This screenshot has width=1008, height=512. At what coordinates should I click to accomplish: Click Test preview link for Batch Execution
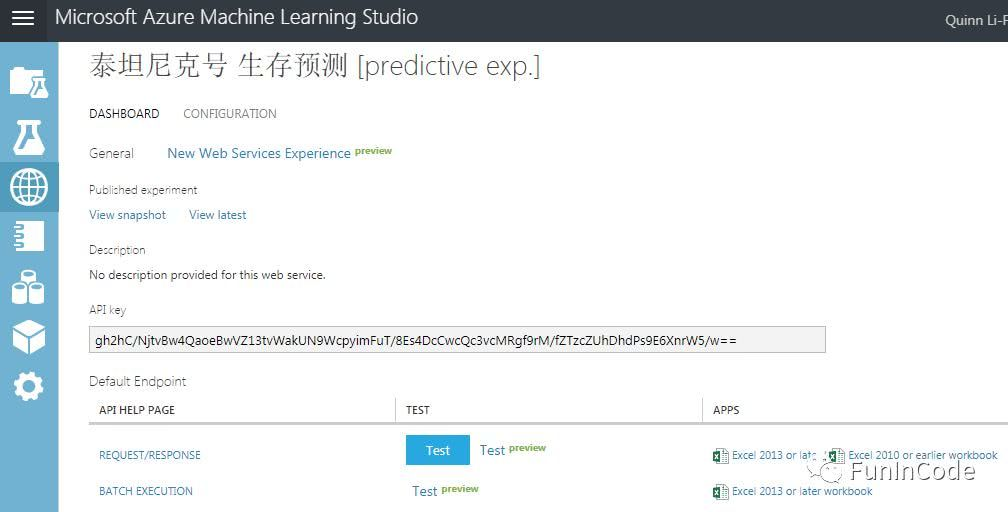click(x=445, y=491)
